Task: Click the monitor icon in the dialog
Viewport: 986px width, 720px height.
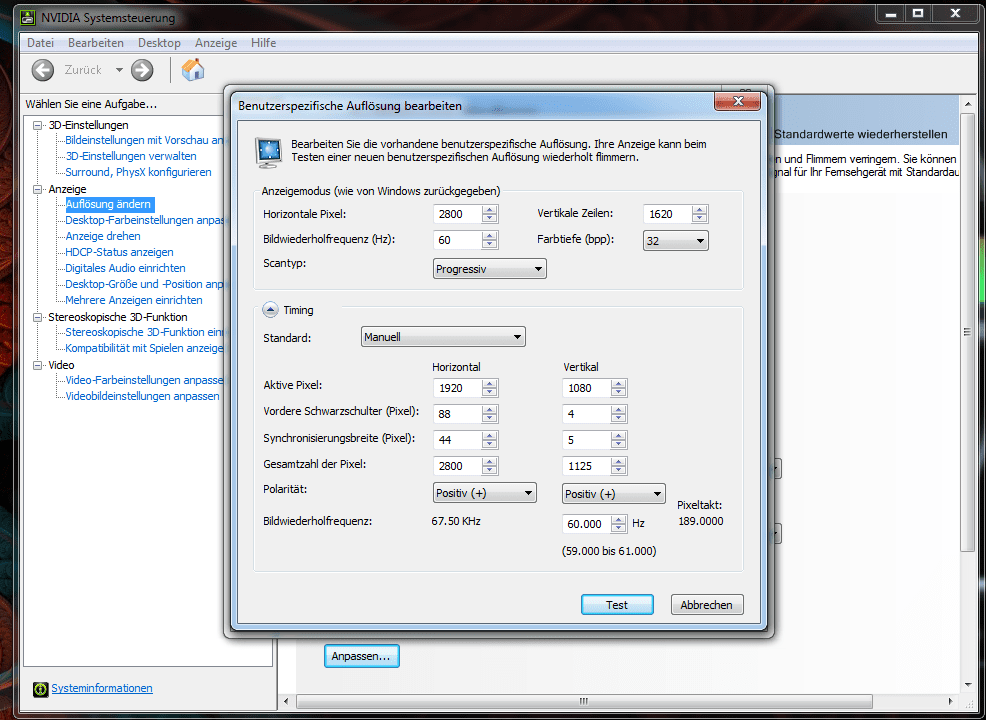Action: click(269, 153)
